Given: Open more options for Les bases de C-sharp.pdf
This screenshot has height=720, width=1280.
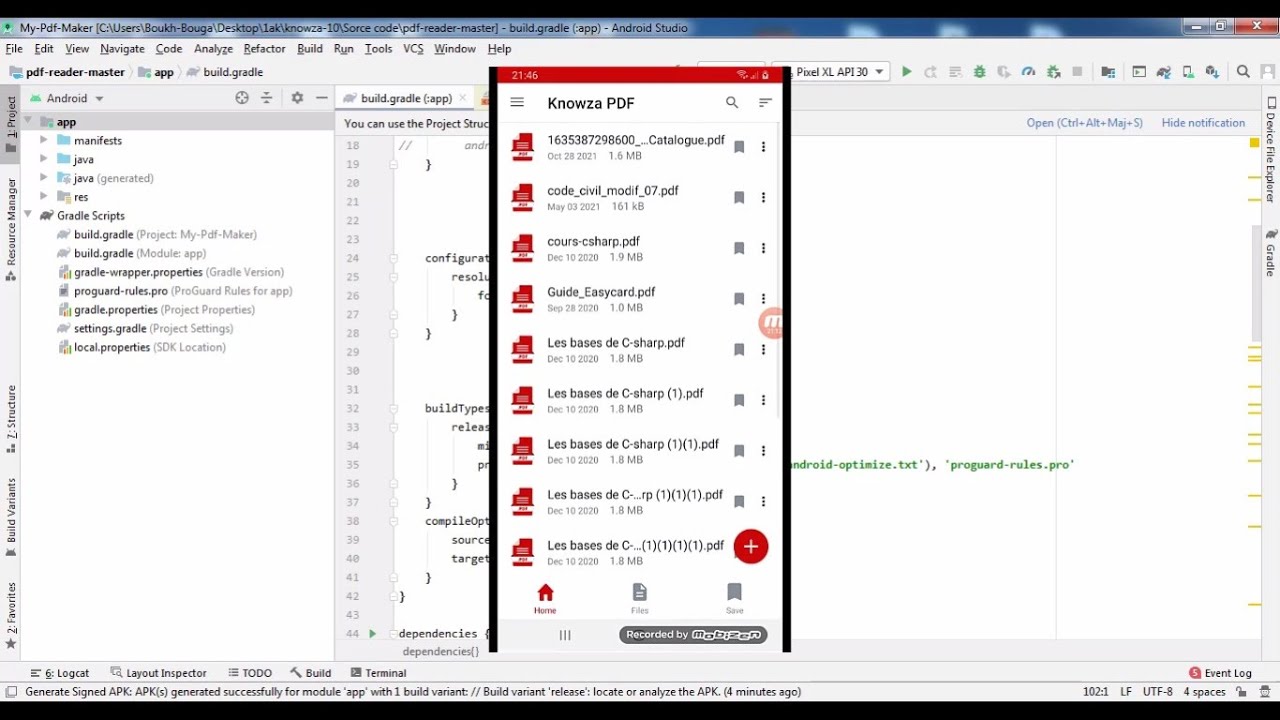Looking at the screenshot, I should pyautogui.click(x=763, y=350).
